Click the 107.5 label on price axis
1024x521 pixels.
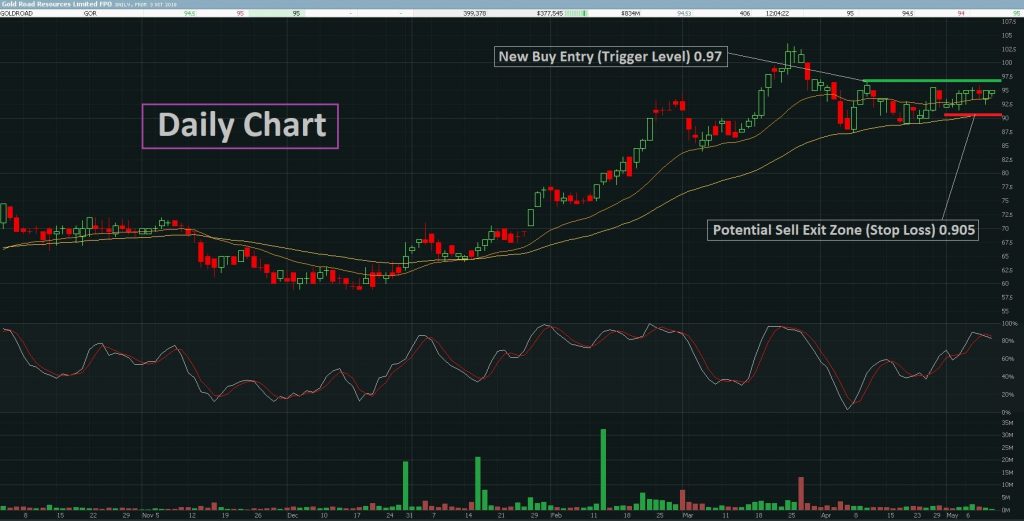tap(1008, 22)
